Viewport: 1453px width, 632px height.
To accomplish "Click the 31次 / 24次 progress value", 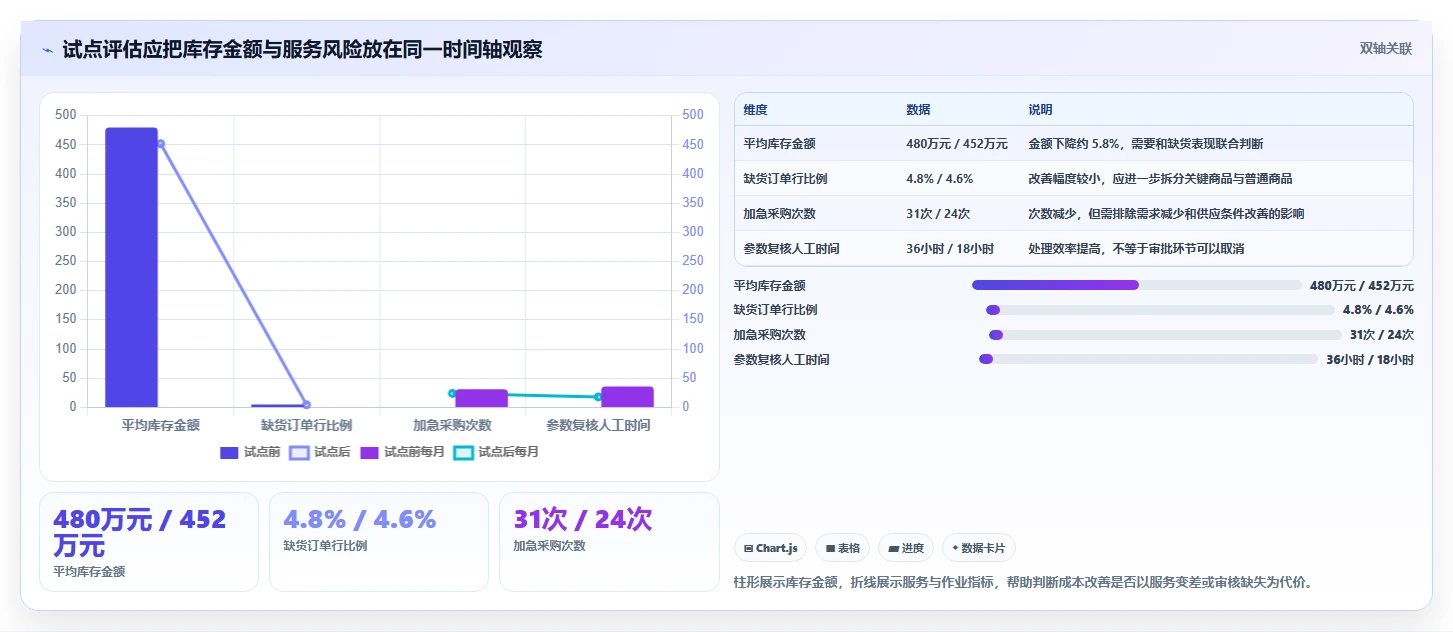I will point(1382,335).
